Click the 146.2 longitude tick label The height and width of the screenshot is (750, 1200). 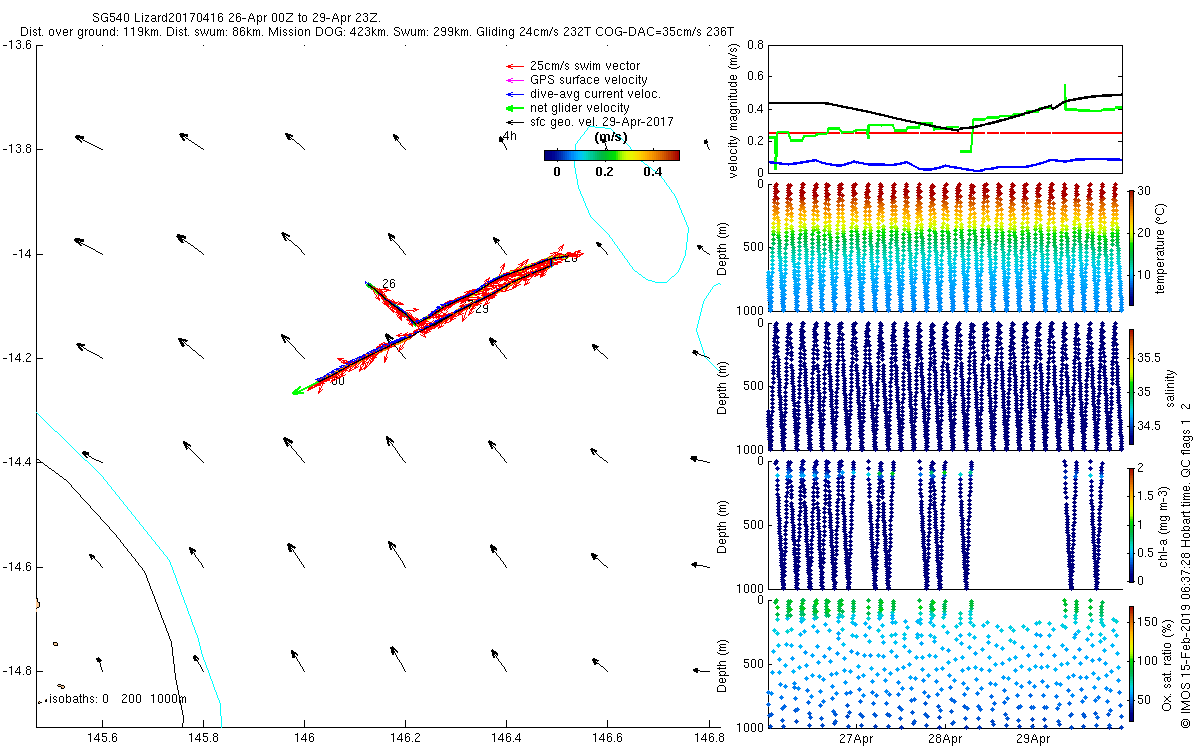(405, 739)
